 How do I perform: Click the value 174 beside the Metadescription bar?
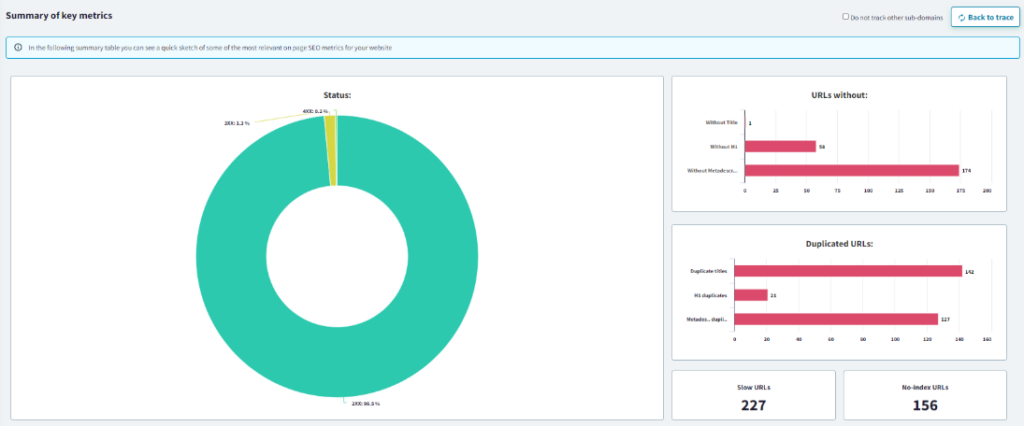point(967,171)
